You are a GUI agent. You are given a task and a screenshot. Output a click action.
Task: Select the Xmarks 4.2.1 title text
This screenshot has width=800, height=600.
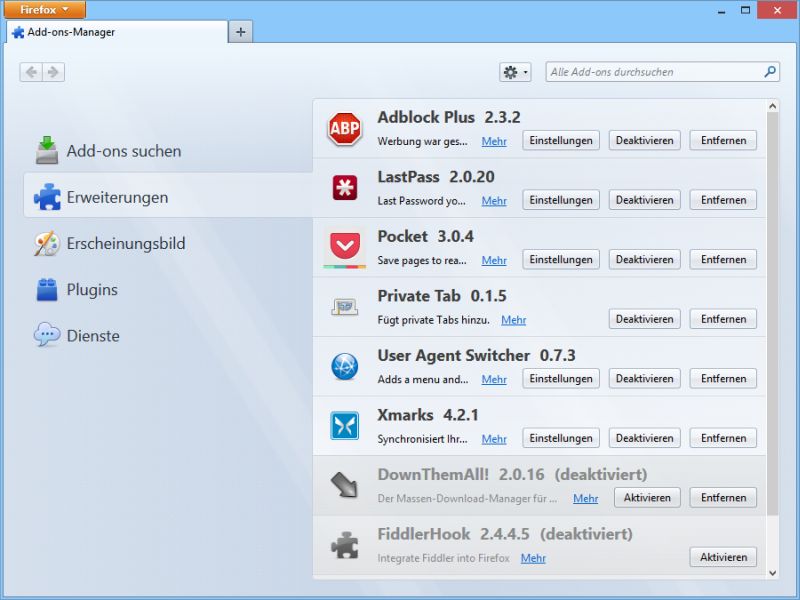tap(428, 415)
